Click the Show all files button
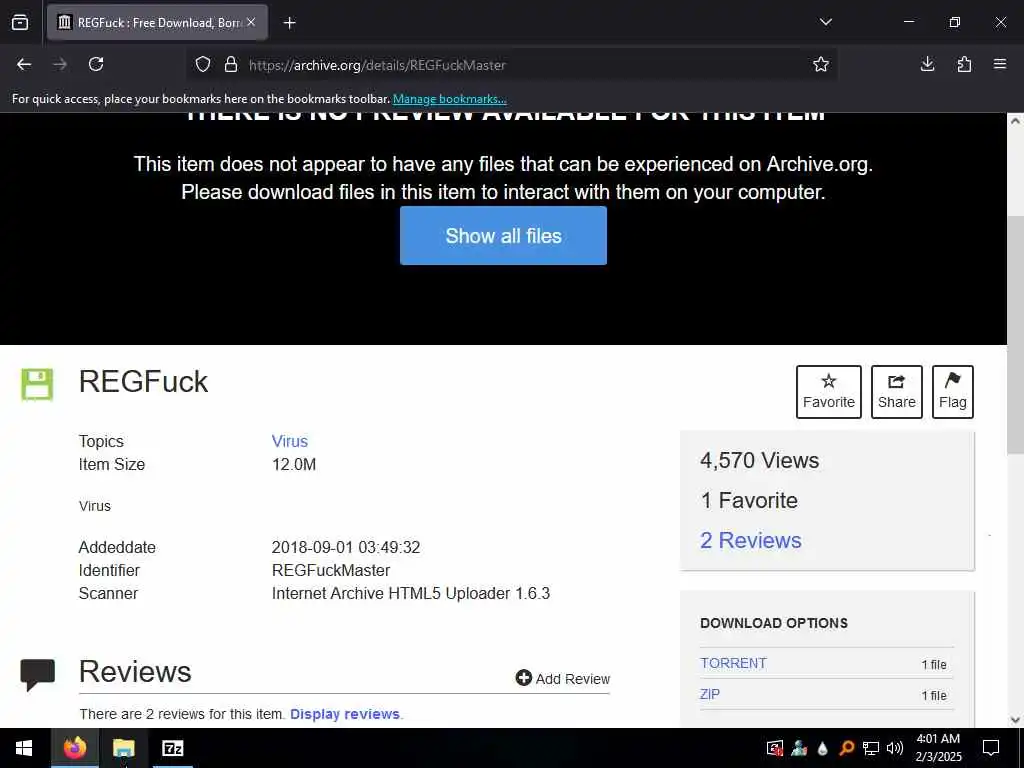This screenshot has width=1024, height=768. point(503,236)
